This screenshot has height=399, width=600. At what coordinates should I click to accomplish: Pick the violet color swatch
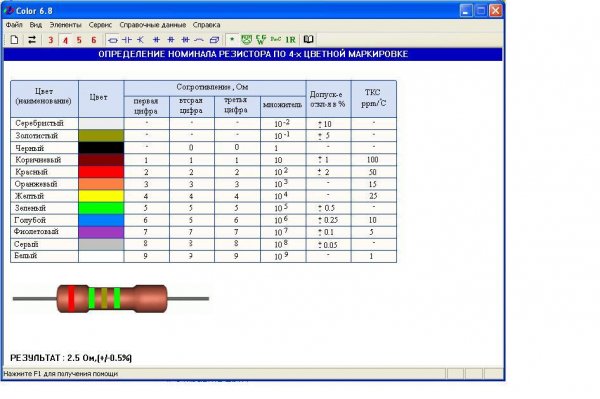101,232
